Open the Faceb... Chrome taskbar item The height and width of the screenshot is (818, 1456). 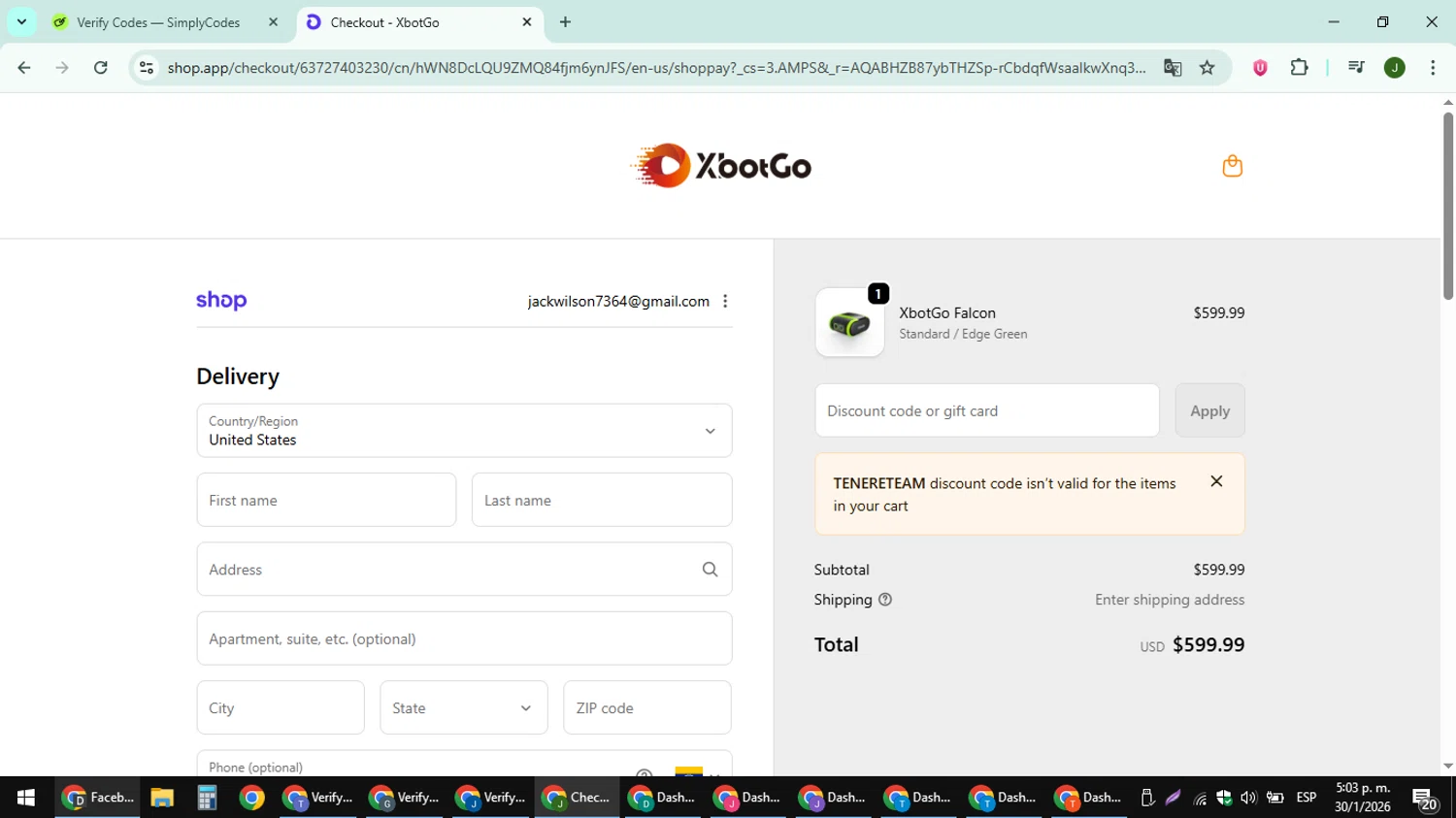point(97,798)
